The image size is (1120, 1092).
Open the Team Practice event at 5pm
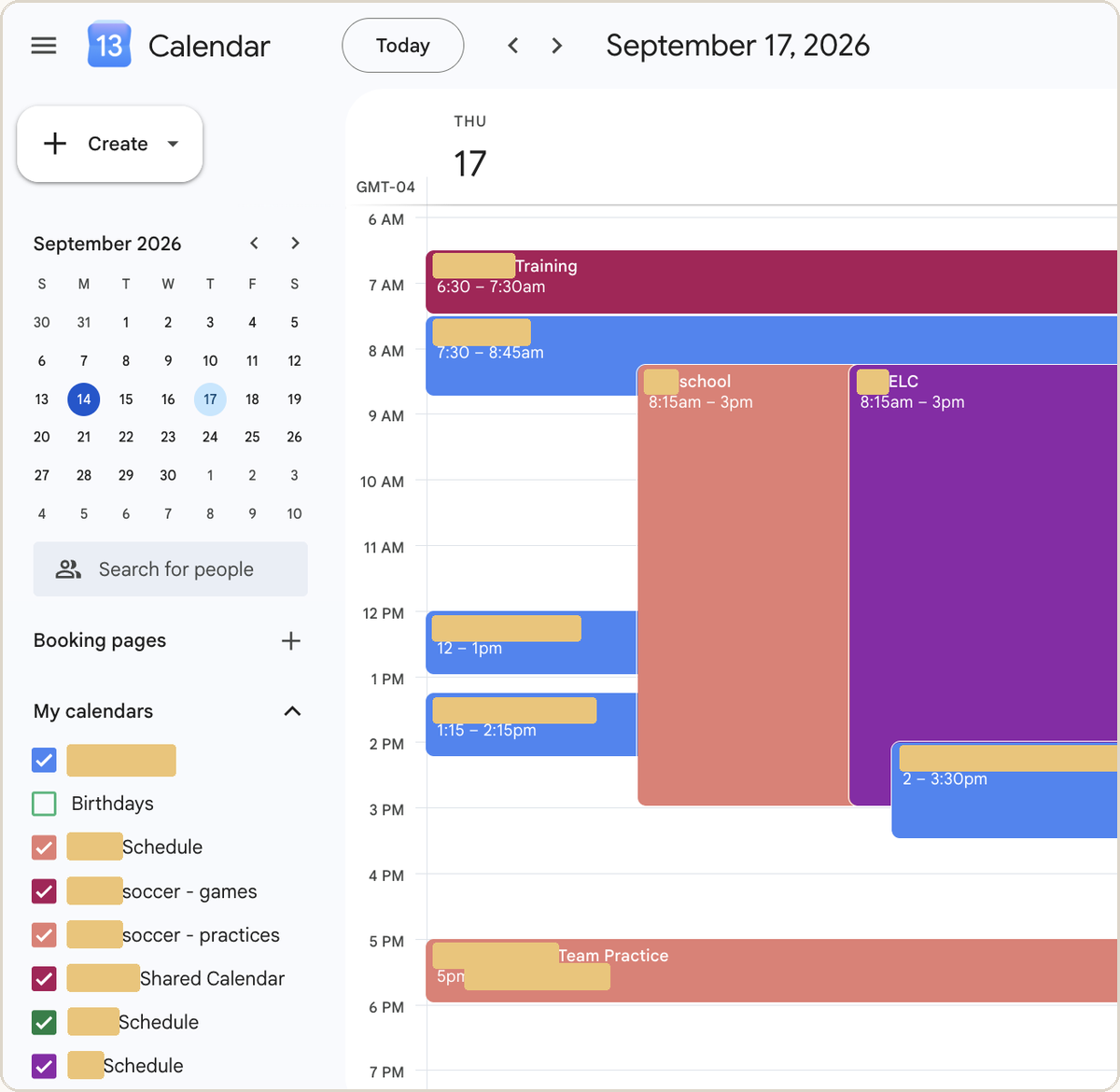pos(771,971)
